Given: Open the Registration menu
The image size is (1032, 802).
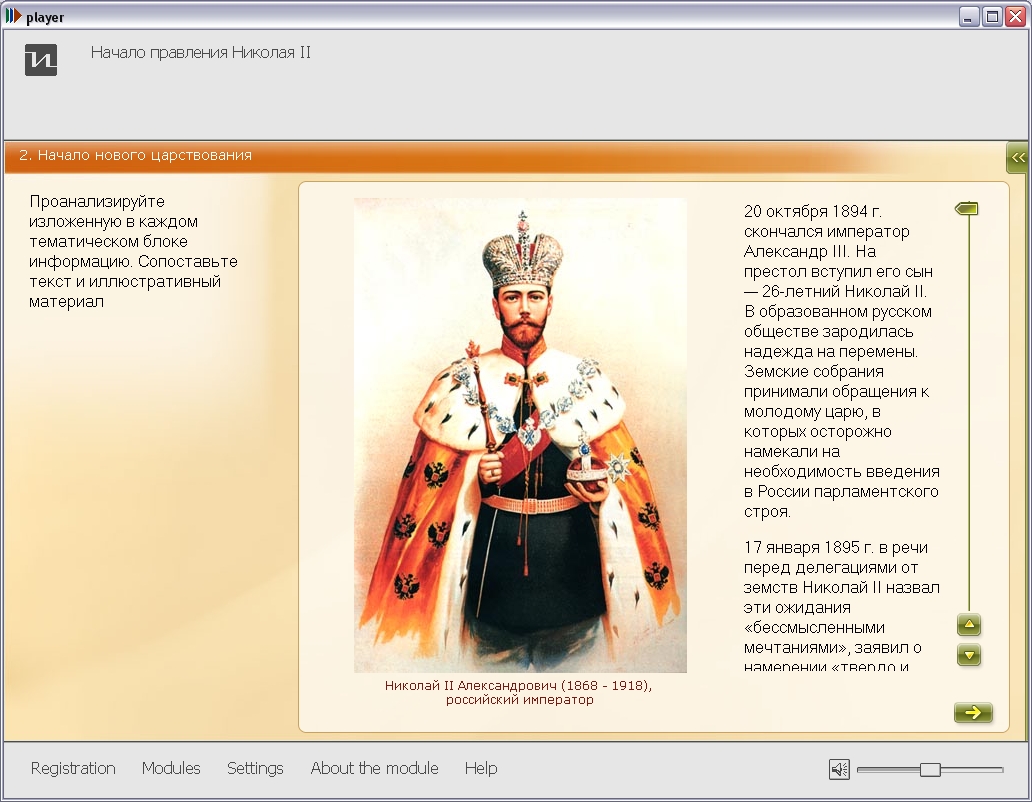Looking at the screenshot, I should (x=73, y=768).
